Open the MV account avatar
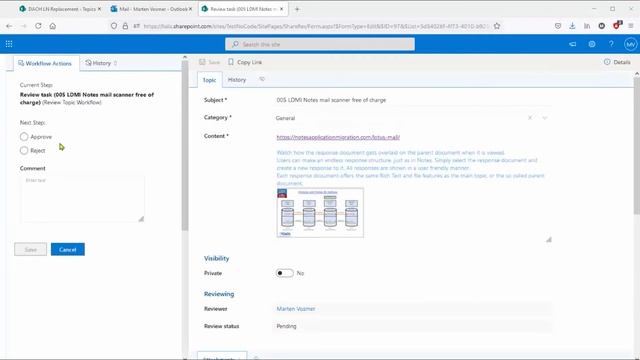Viewport: 640px width, 360px height. (x=630, y=44)
